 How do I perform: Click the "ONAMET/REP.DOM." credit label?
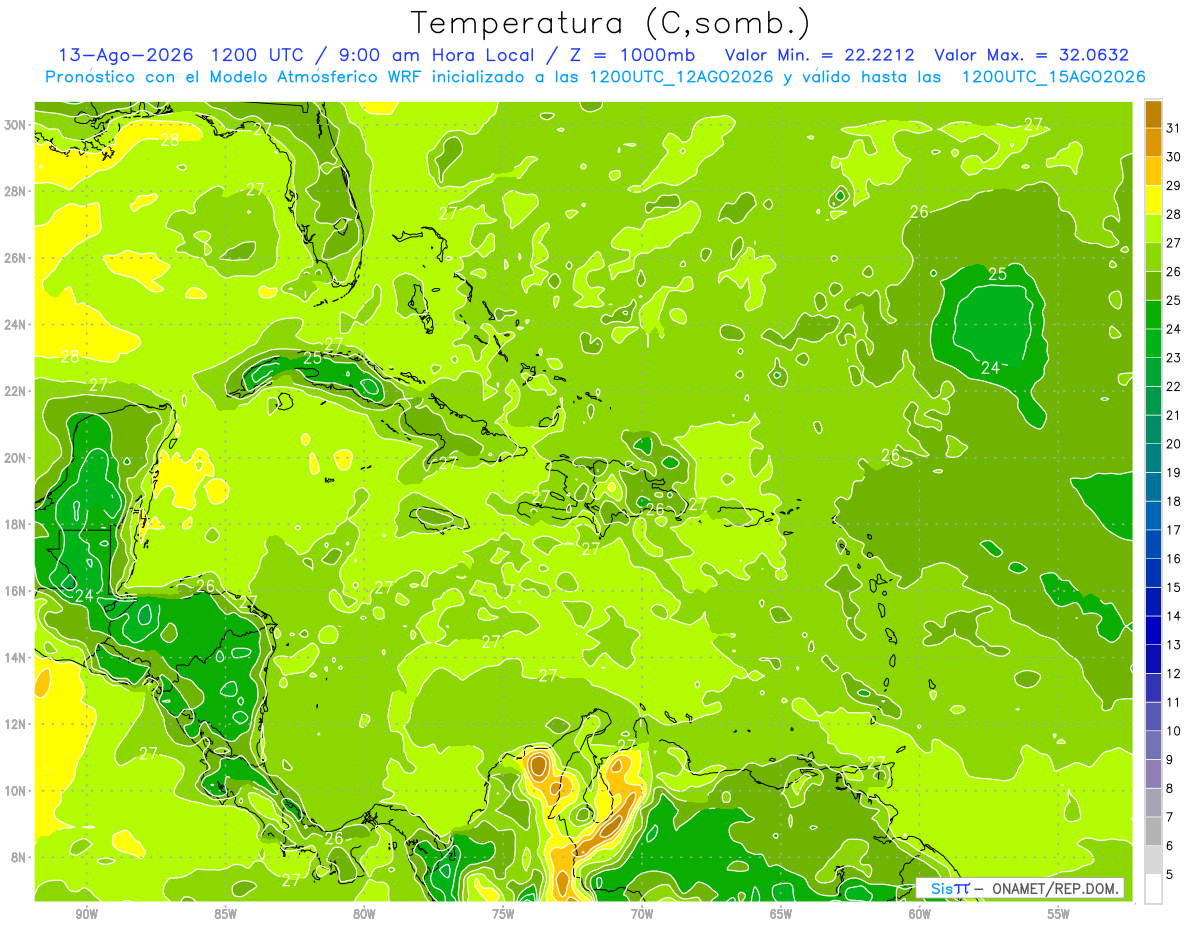click(1054, 888)
